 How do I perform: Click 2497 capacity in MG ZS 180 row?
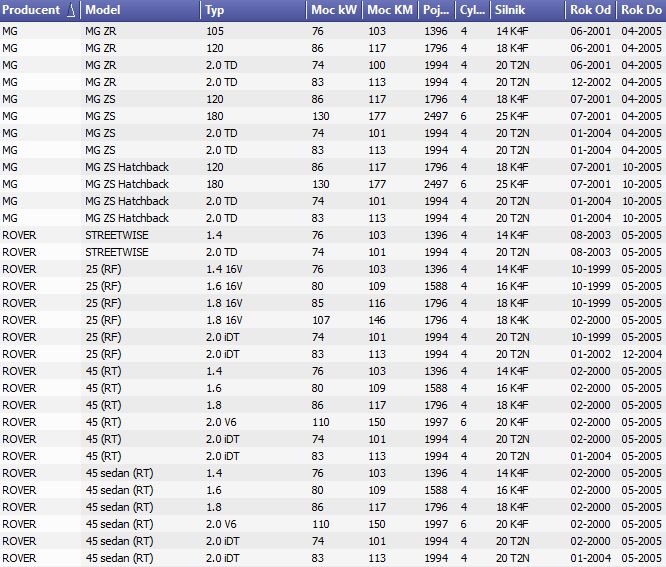(436, 116)
